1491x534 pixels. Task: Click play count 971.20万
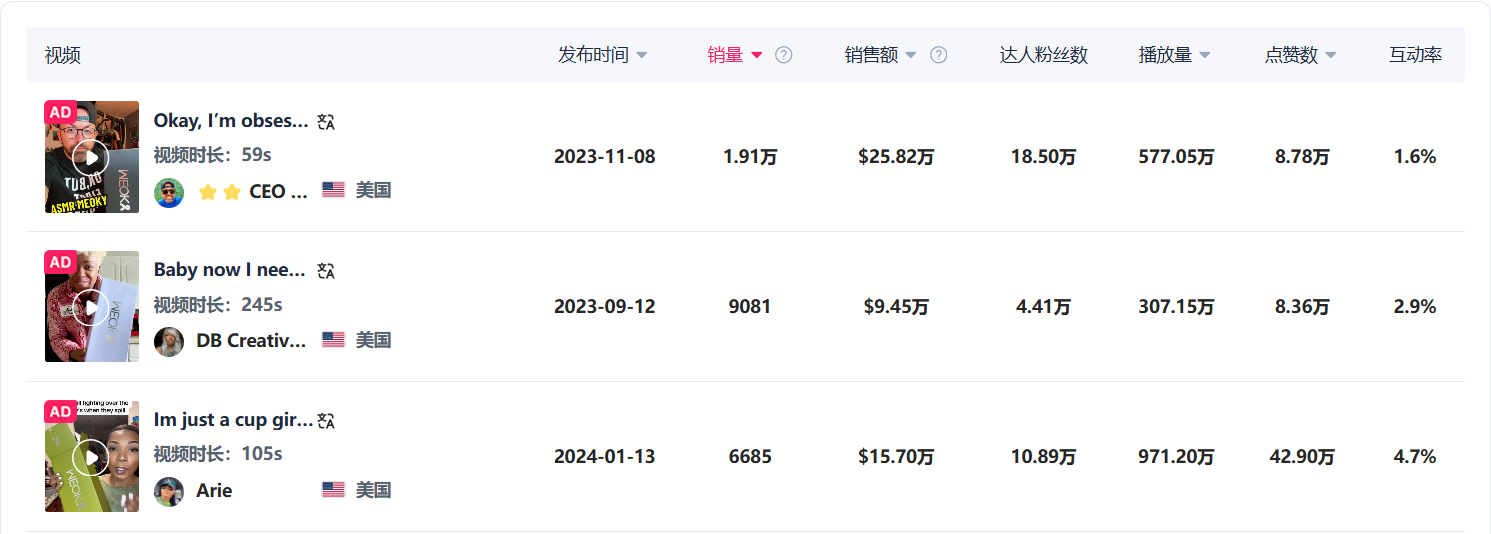(x=1176, y=457)
